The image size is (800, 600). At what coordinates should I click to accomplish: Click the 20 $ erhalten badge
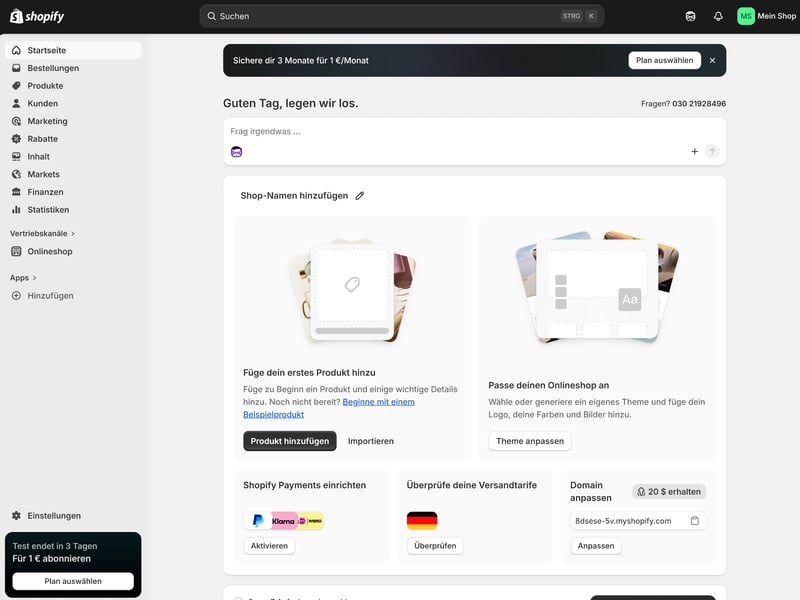click(x=669, y=491)
